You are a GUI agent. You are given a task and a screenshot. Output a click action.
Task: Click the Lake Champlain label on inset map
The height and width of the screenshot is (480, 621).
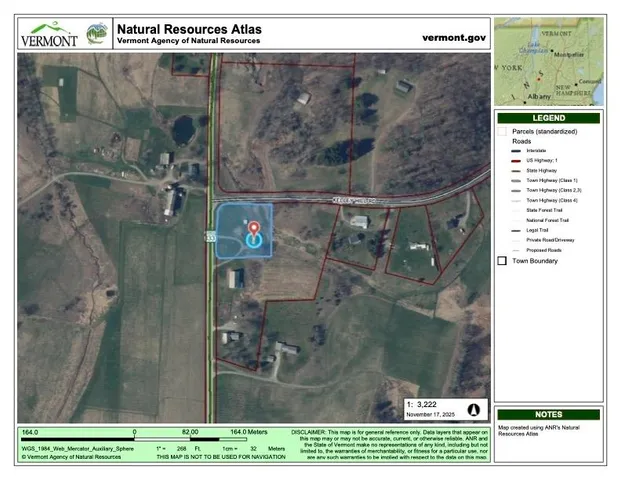(x=533, y=48)
